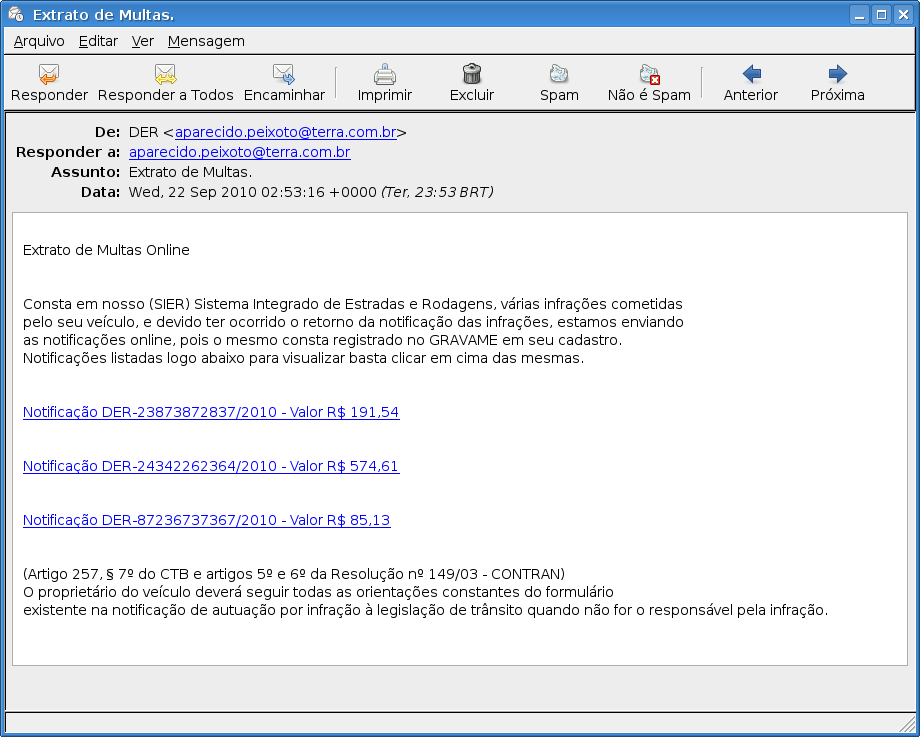
Task: Open the Notificação DER-87236737367/2010 link
Action: point(207,520)
